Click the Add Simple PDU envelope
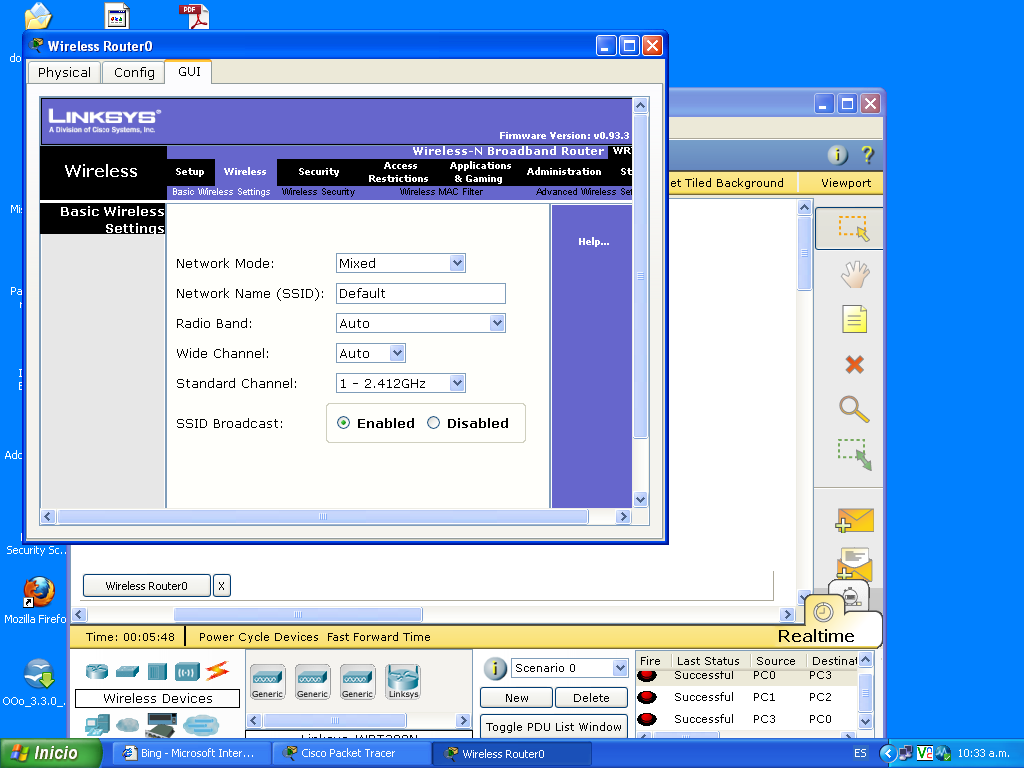The image size is (1024, 768). tap(854, 520)
